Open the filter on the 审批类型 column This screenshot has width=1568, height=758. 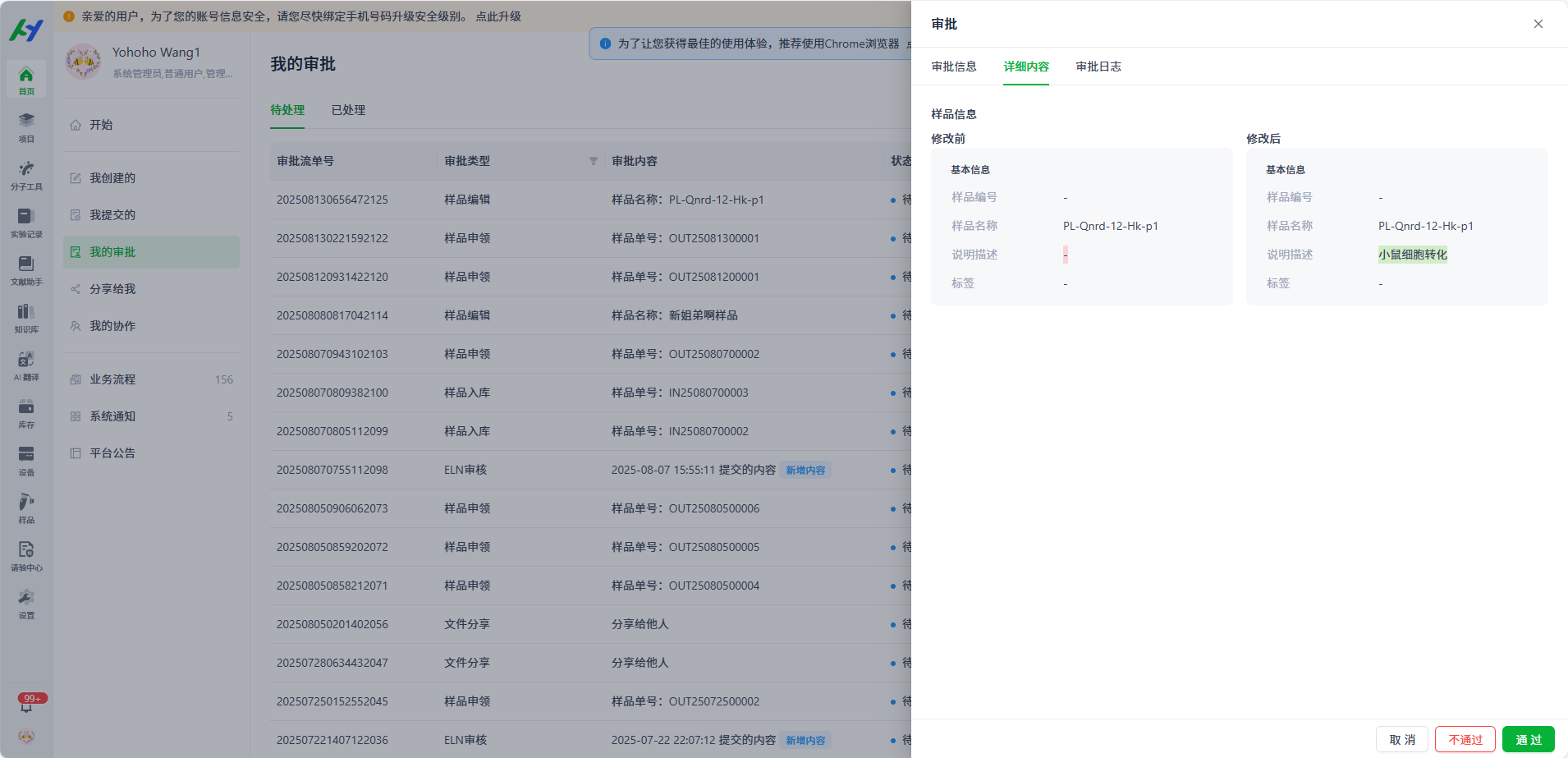[593, 161]
